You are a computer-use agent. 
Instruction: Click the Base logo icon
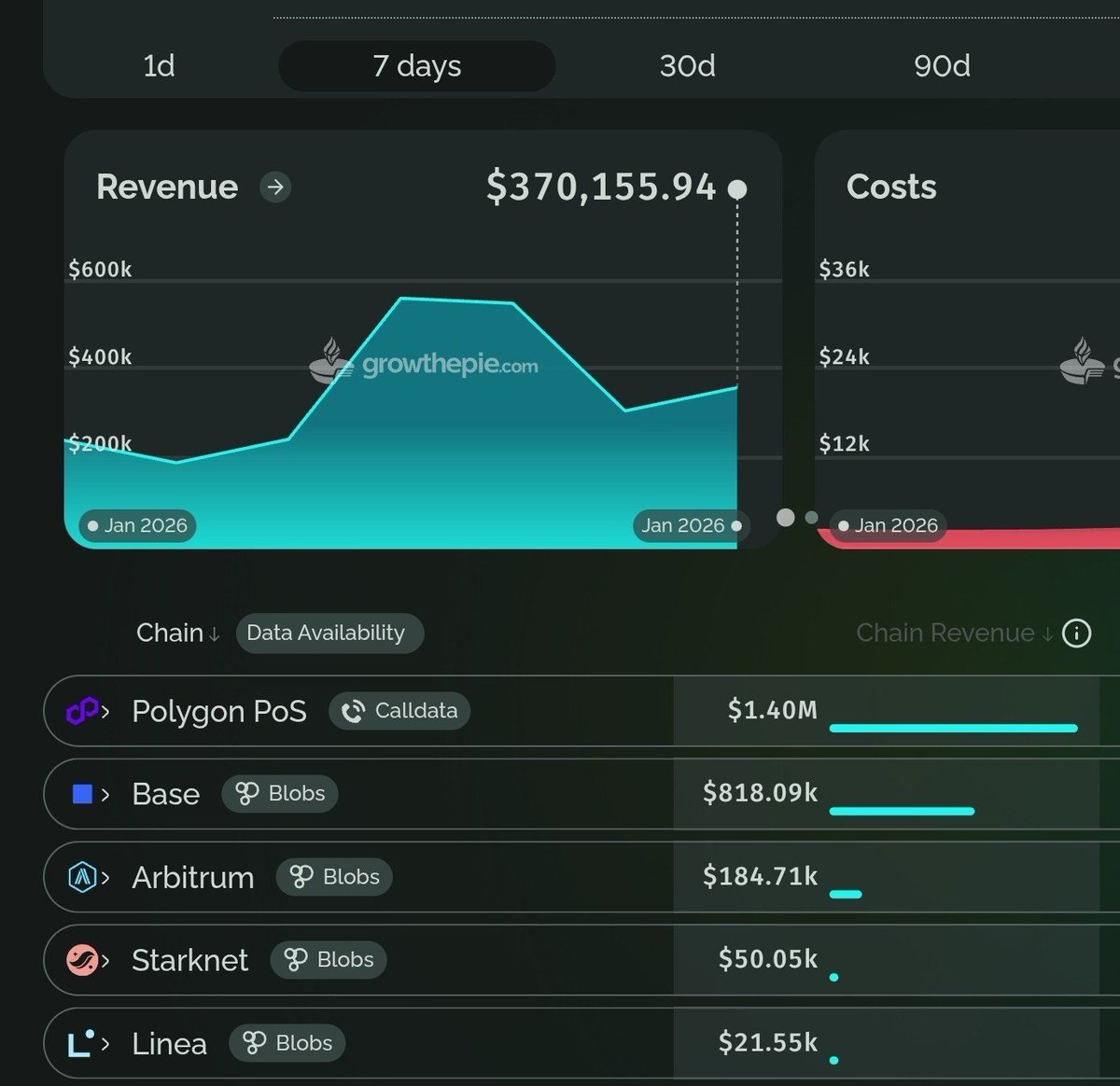pos(82,795)
